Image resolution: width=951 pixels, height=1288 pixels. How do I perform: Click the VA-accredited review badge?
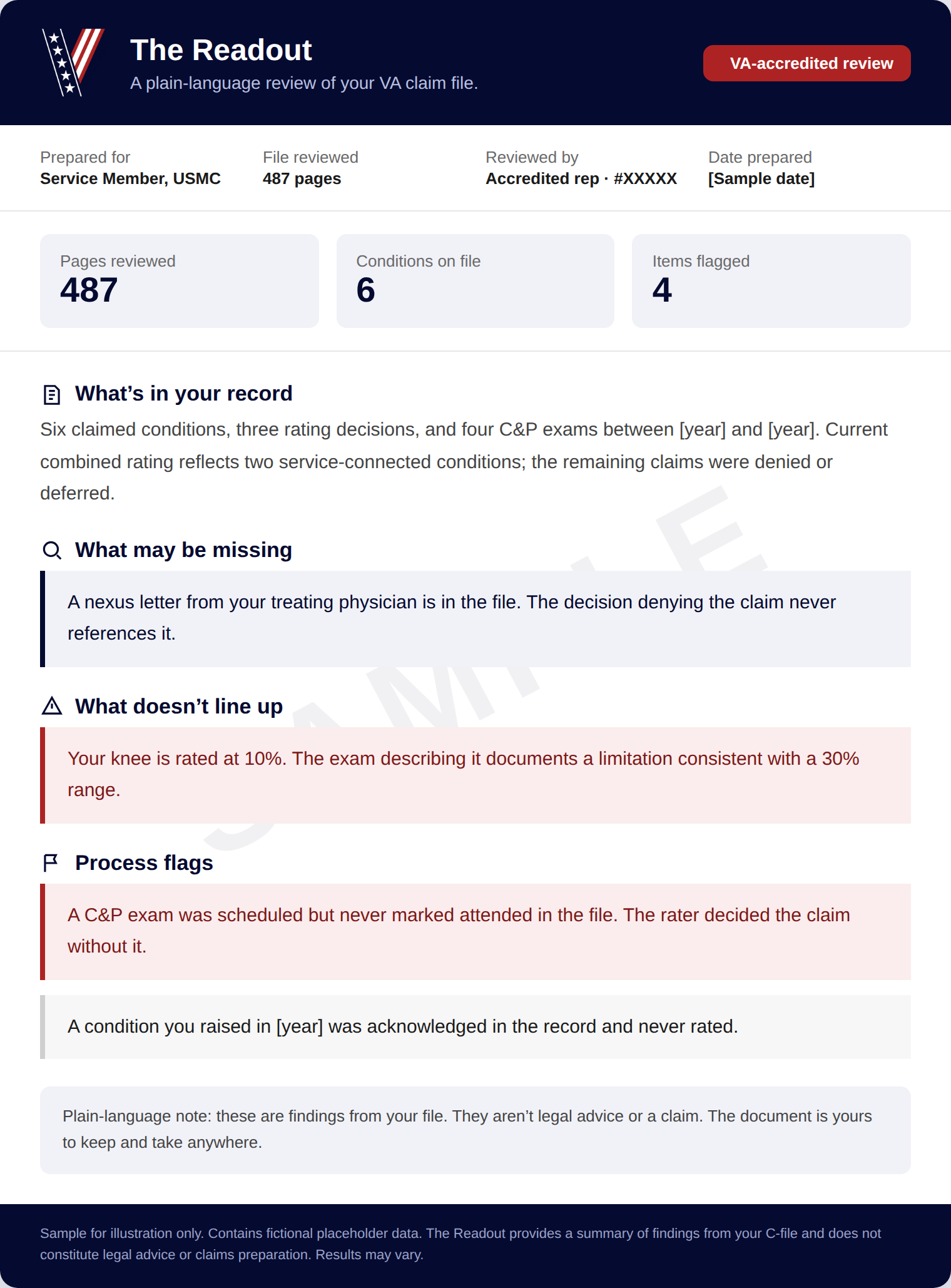[x=806, y=63]
